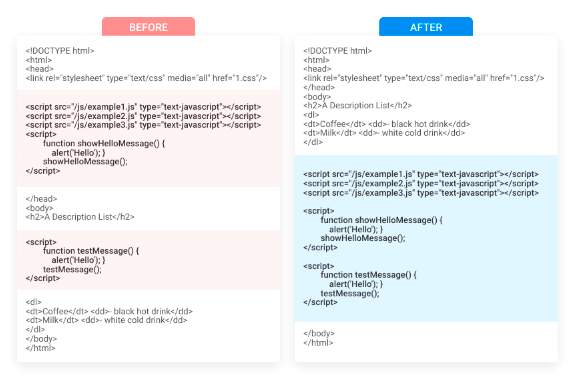
Task: Click the example3.js script line in BEFORE panel
Action: coord(143,125)
